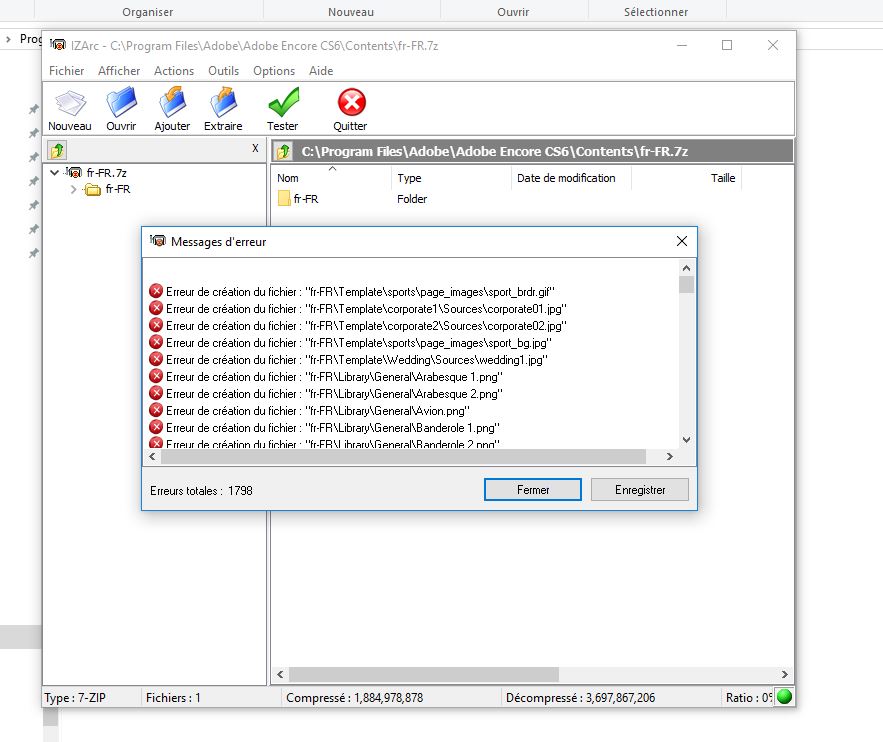Screen dimensions: 883x742
Task: Click the up-folder icon beside archive path
Action: (284, 151)
